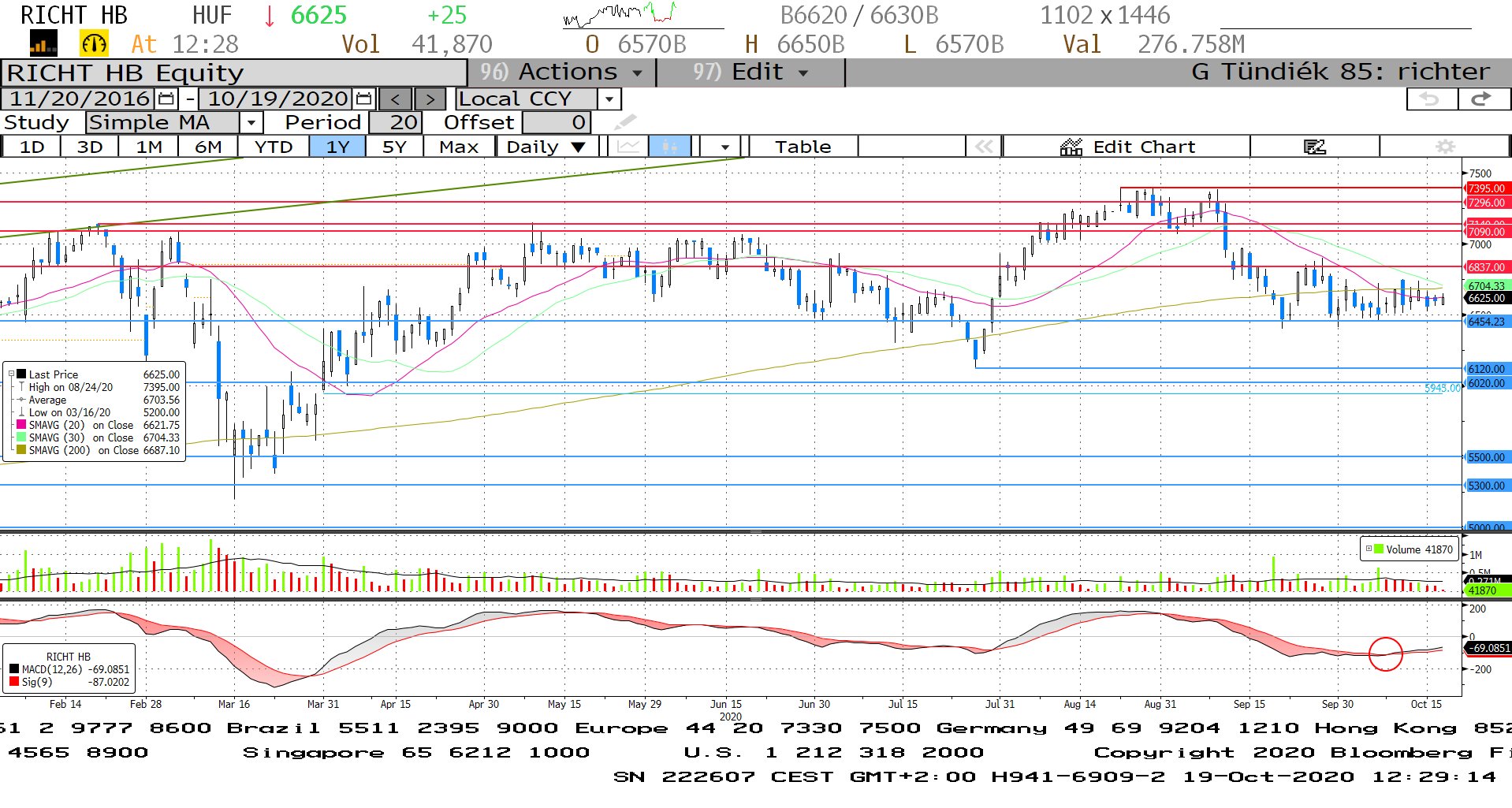Select the 1M range tab
Viewport: 1512px width, 808px height.
coord(149,147)
